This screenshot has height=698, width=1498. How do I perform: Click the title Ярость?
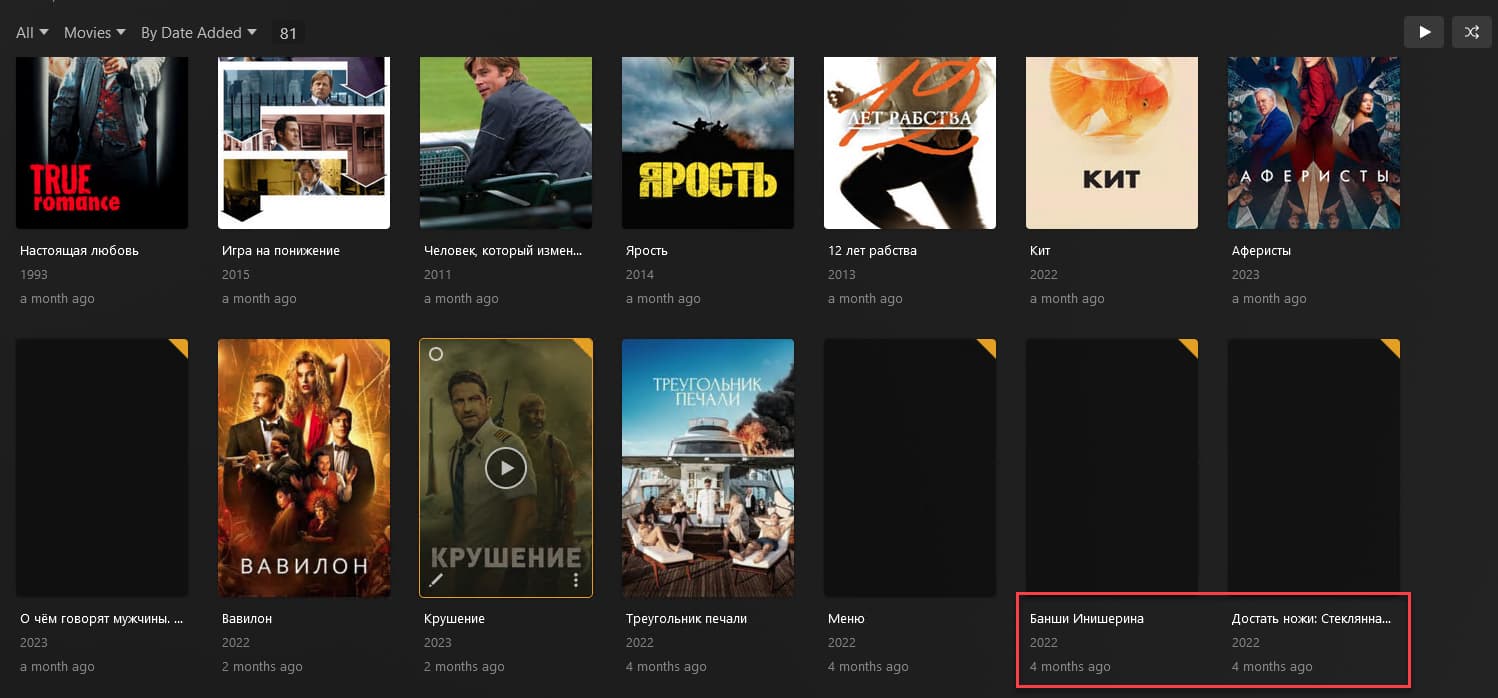(647, 251)
